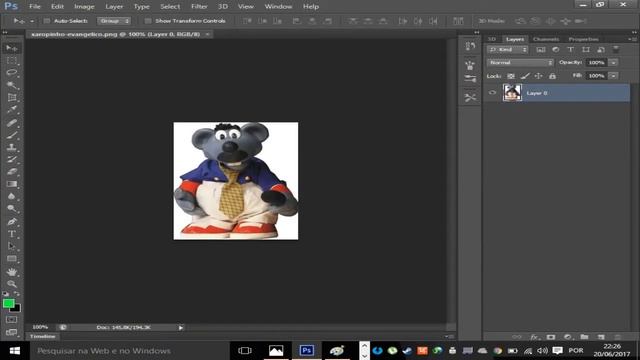Viewport: 640px width, 360px height.
Task: Toggle Quick Mask mode
Action: tap(12, 320)
